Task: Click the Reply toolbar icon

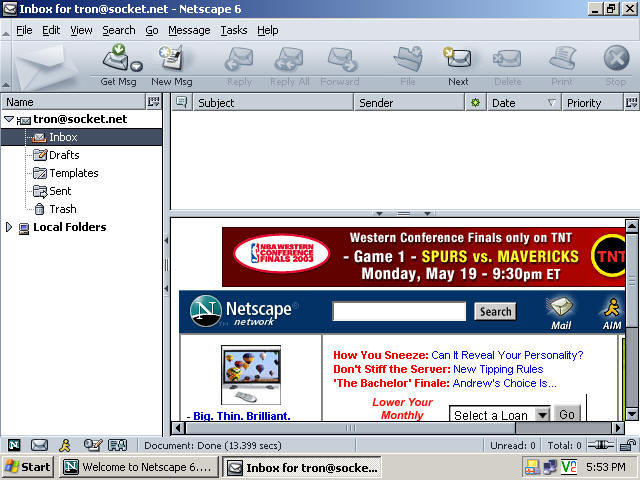Action: point(239,58)
